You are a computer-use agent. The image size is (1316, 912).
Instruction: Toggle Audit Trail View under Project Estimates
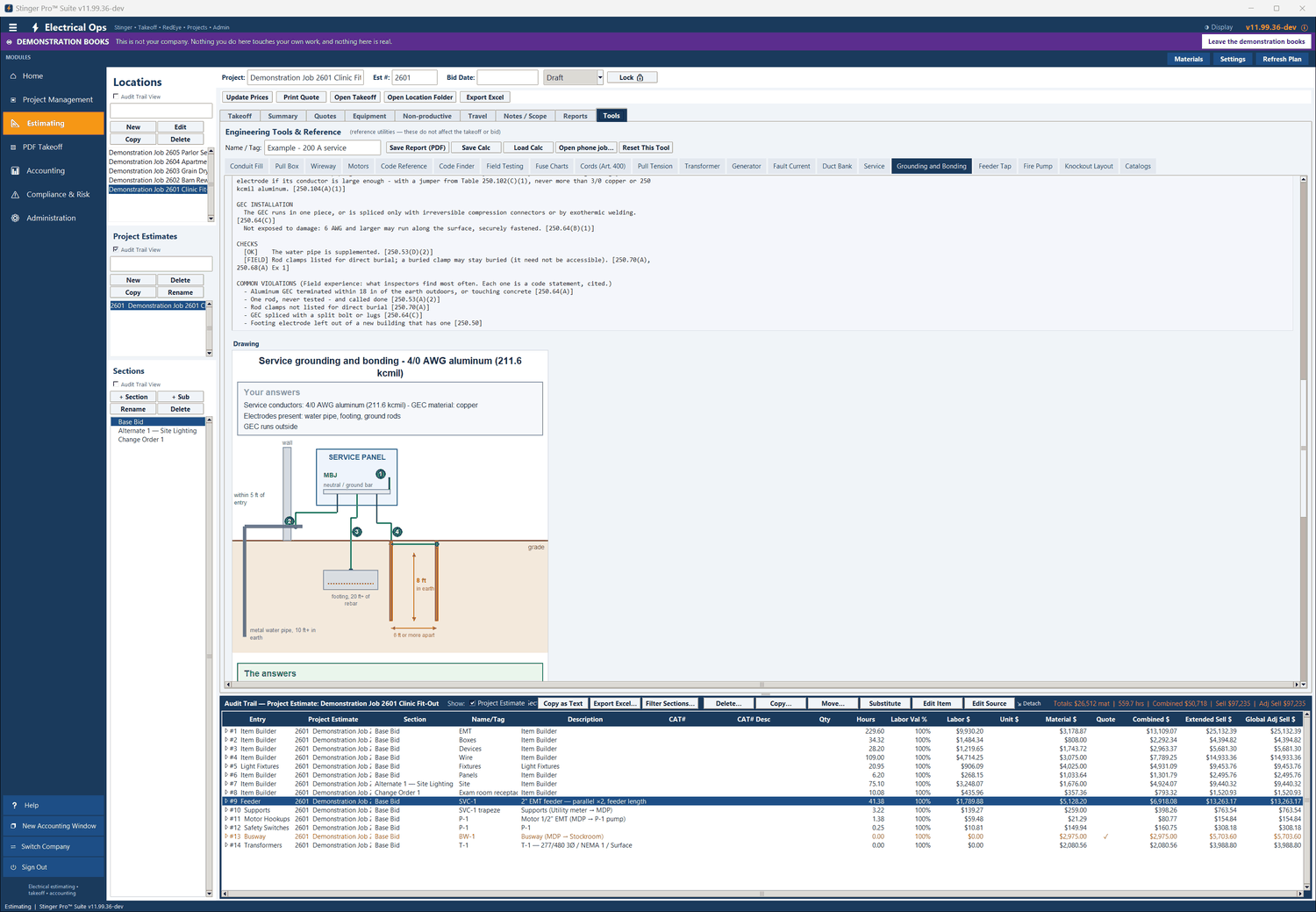point(116,249)
